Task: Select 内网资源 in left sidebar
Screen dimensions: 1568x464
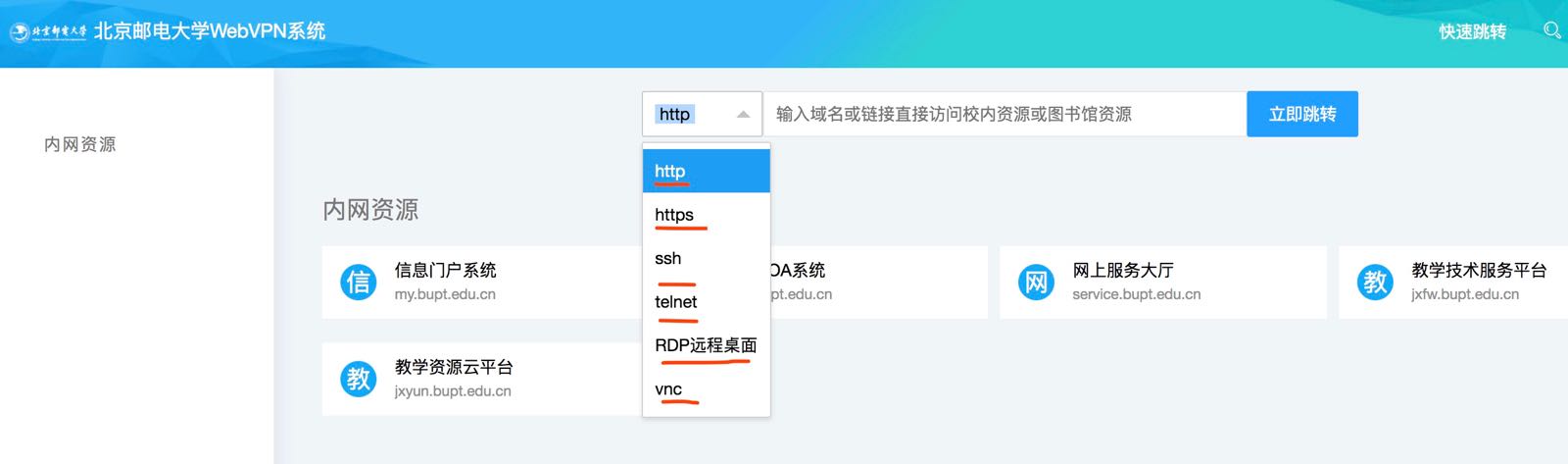Action: pyautogui.click(x=80, y=144)
